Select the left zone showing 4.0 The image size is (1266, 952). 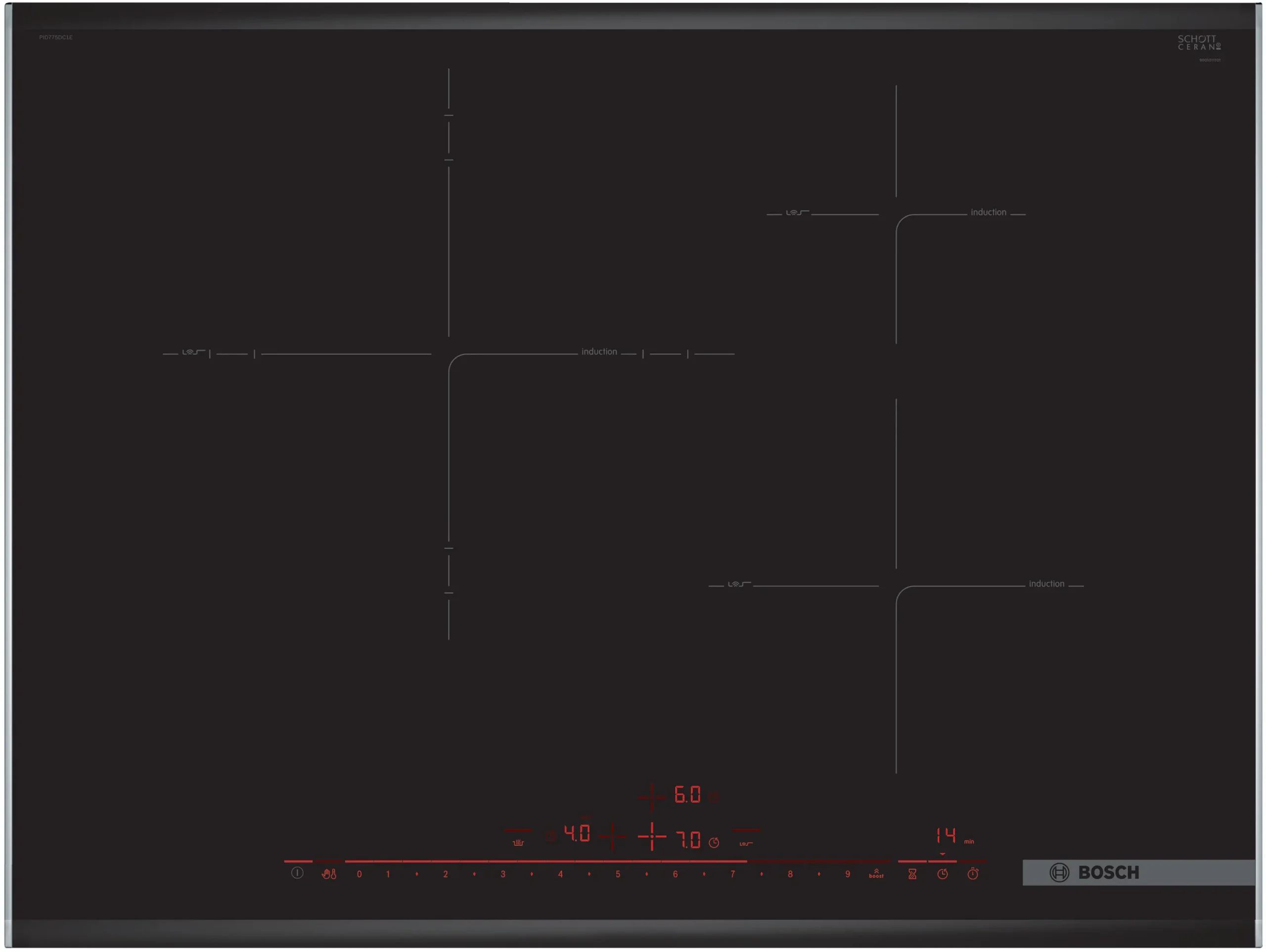[x=577, y=833]
